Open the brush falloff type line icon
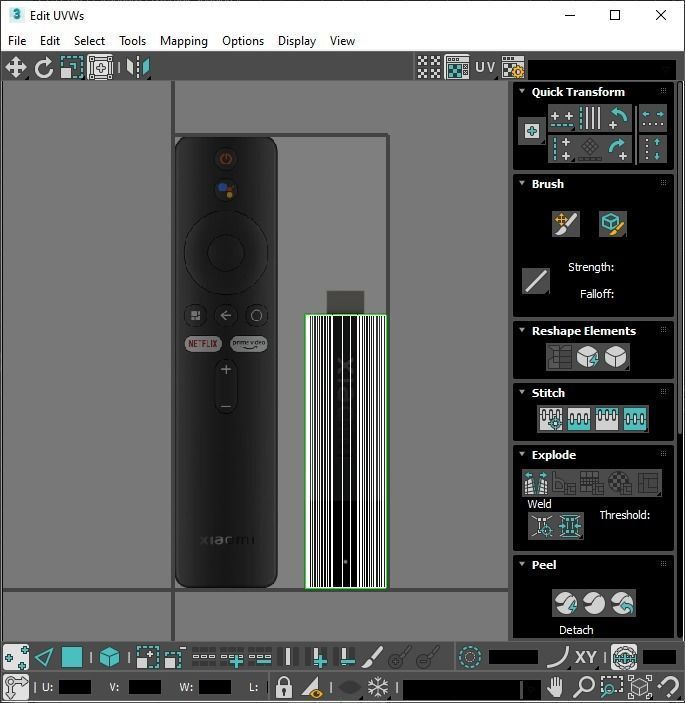685x703 pixels. coord(536,281)
